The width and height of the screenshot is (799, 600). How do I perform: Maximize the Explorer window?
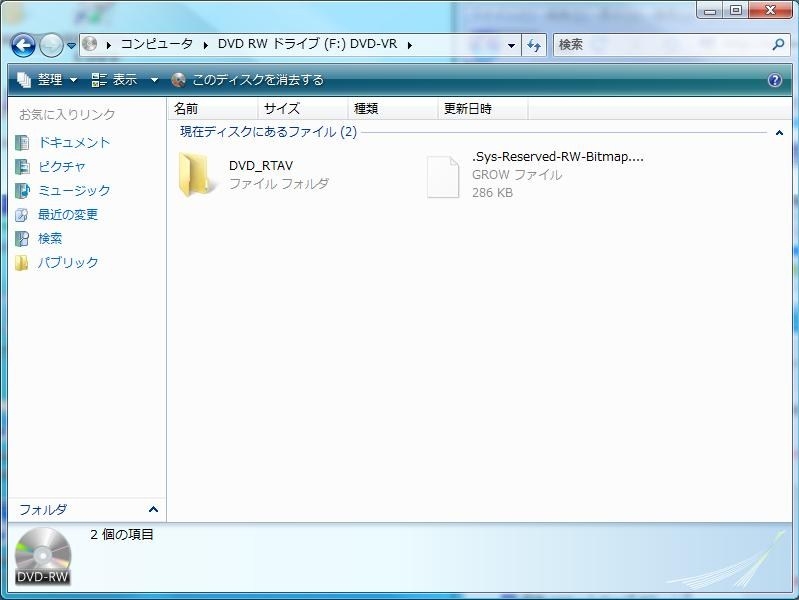coord(735,10)
